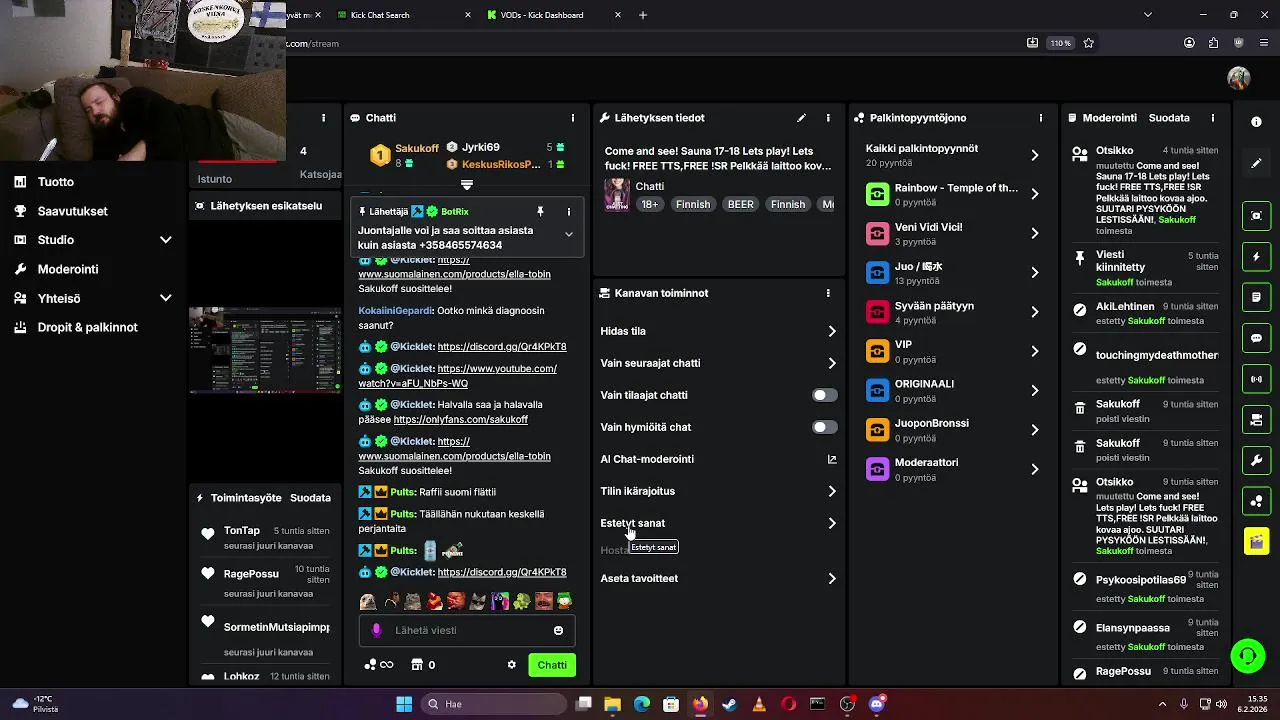The width and height of the screenshot is (1280, 720).
Task: Unpin the message with the pin icon
Action: pos(540,212)
